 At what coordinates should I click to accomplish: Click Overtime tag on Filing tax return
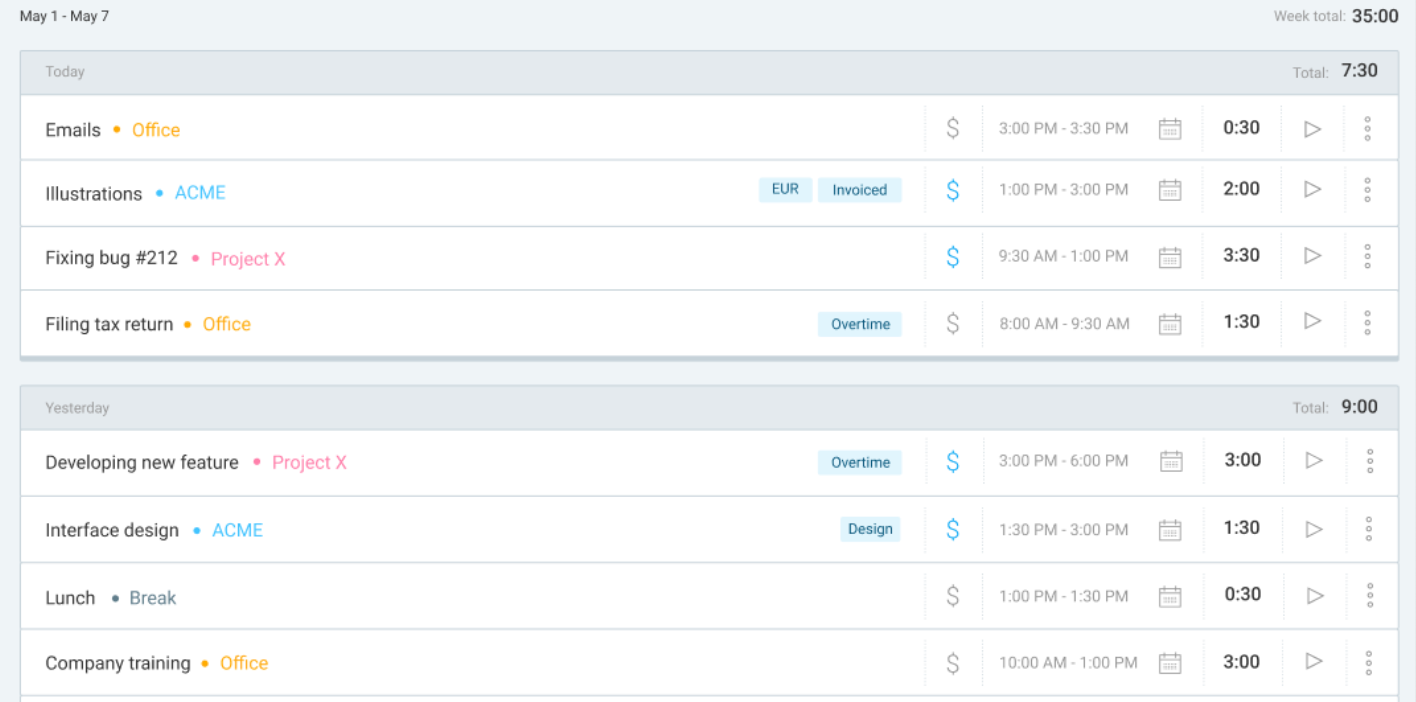(x=860, y=324)
